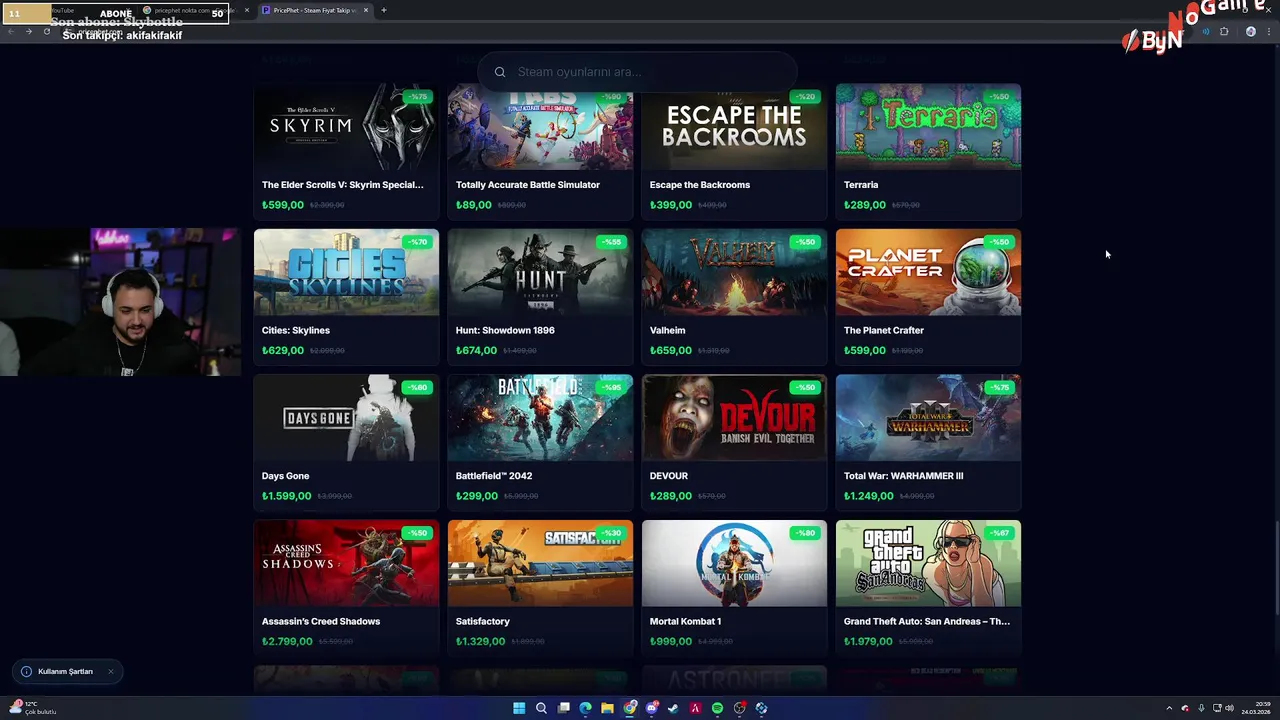Open the Terraria cover image
The image size is (1280, 720).
coord(928,127)
